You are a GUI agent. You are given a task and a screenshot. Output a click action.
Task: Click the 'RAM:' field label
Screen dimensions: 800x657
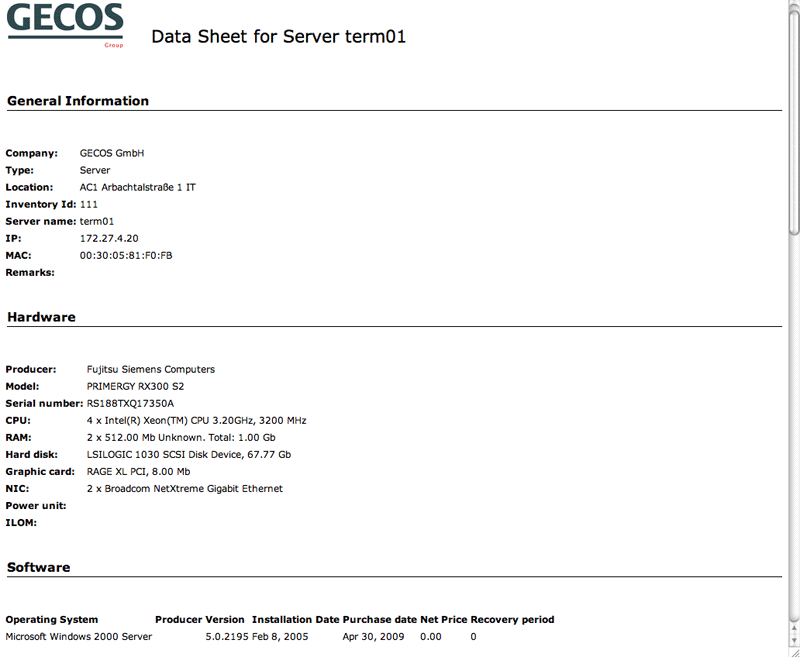point(18,438)
